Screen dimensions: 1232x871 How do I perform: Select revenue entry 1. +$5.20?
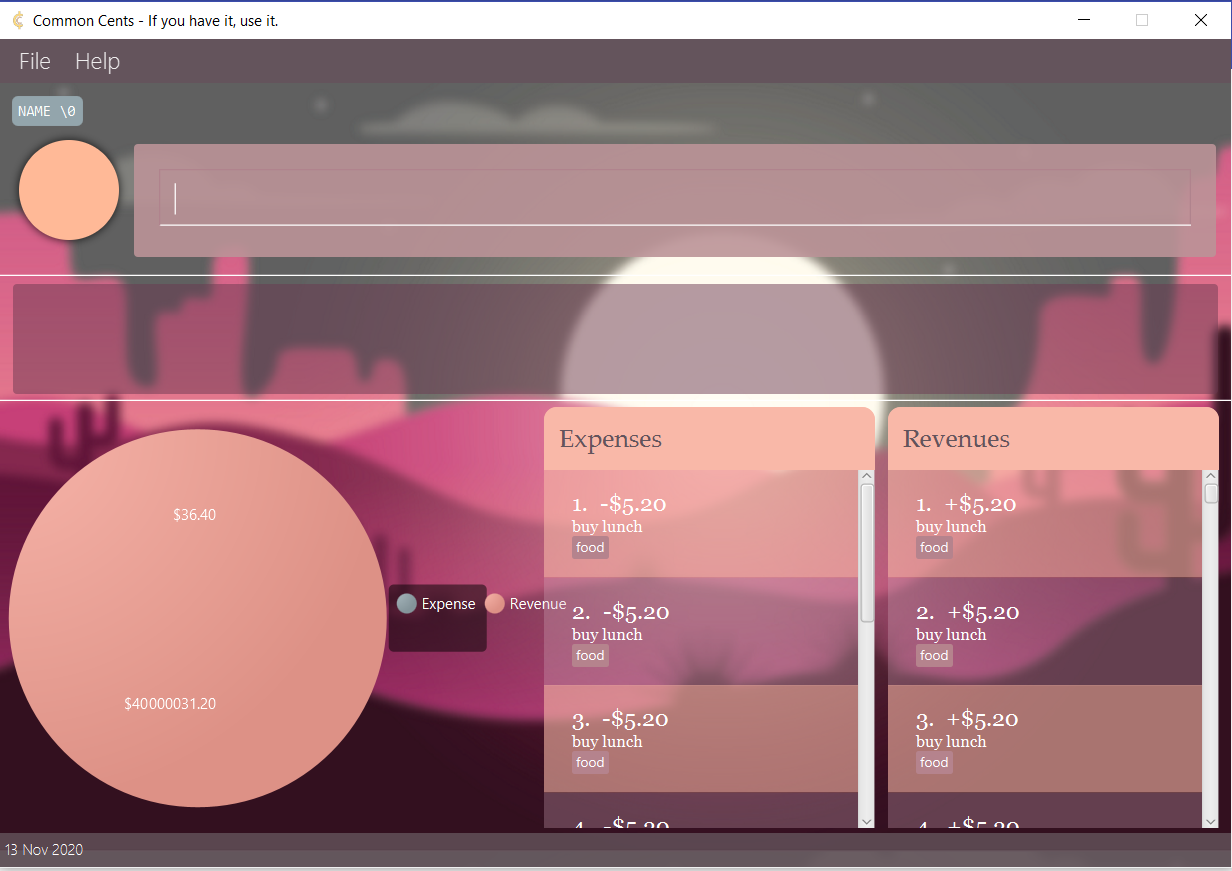(1045, 524)
